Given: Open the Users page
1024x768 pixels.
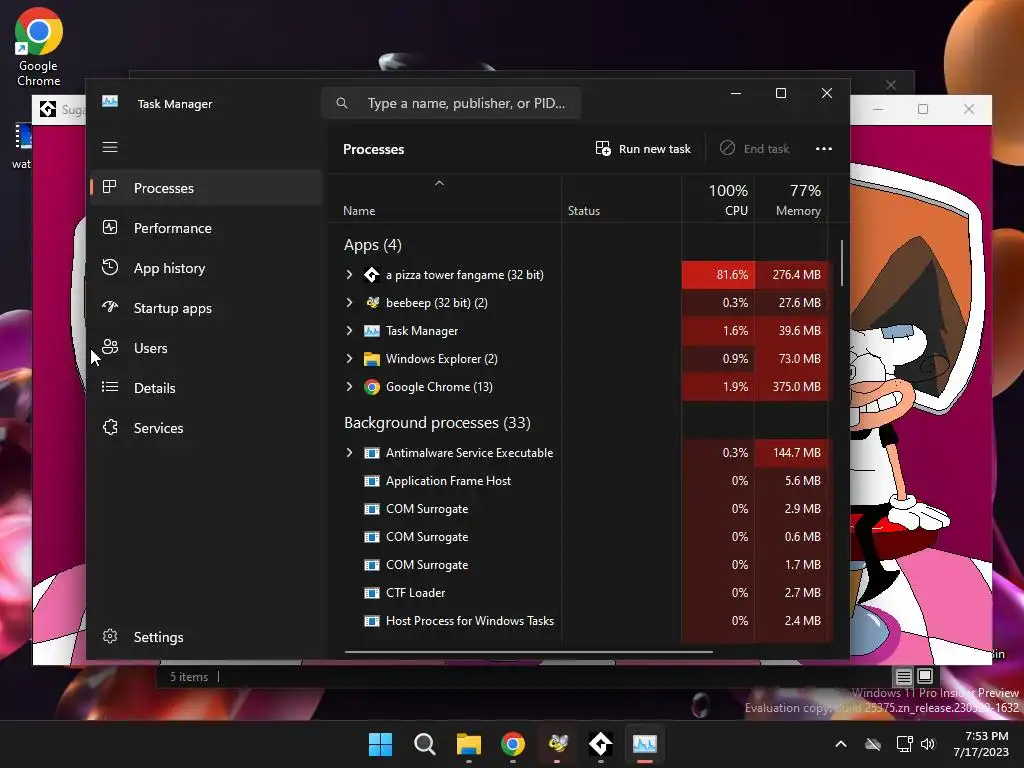Looking at the screenshot, I should [206, 348].
